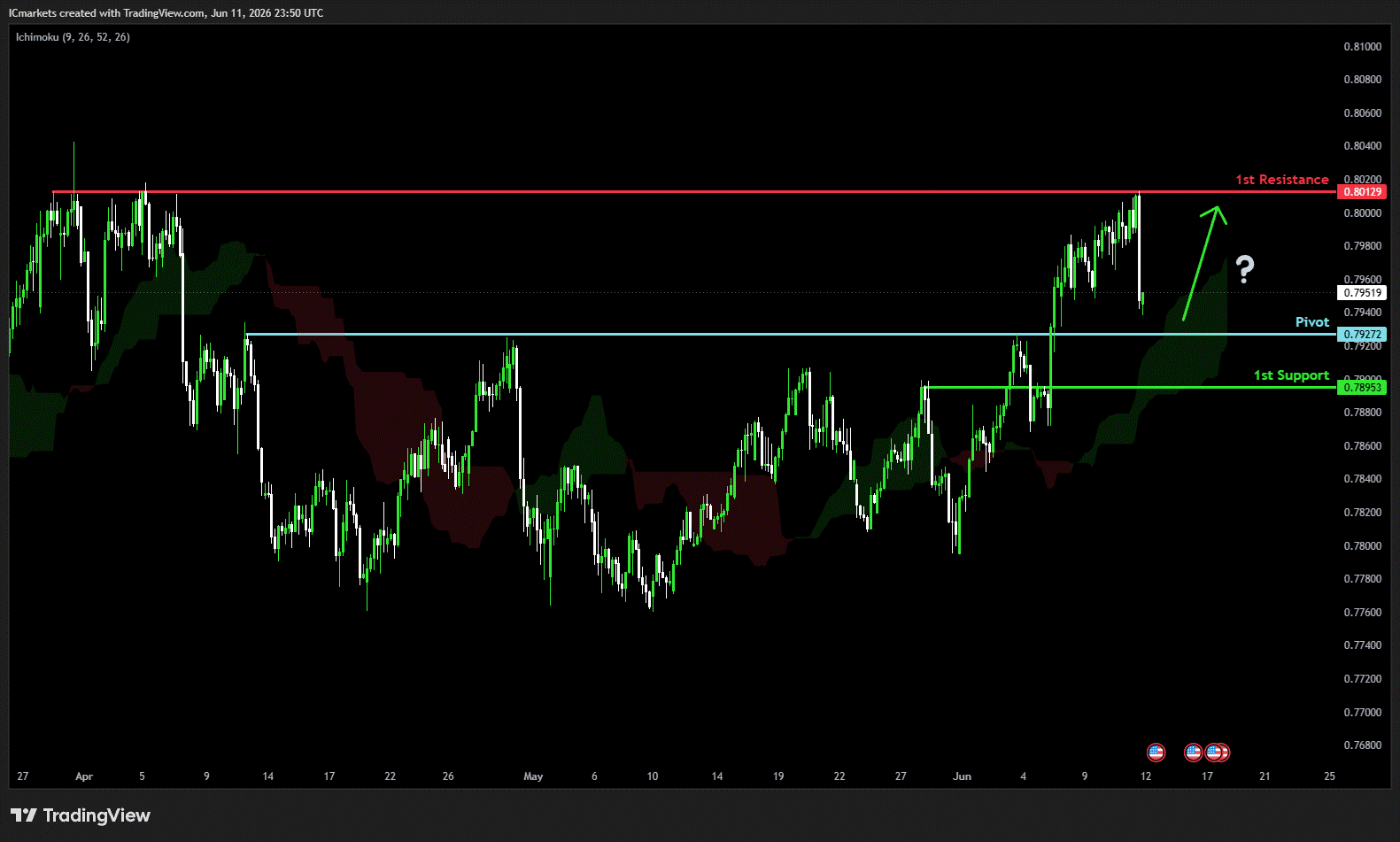
Task: Click the May label on the date axis
Action: click(533, 776)
